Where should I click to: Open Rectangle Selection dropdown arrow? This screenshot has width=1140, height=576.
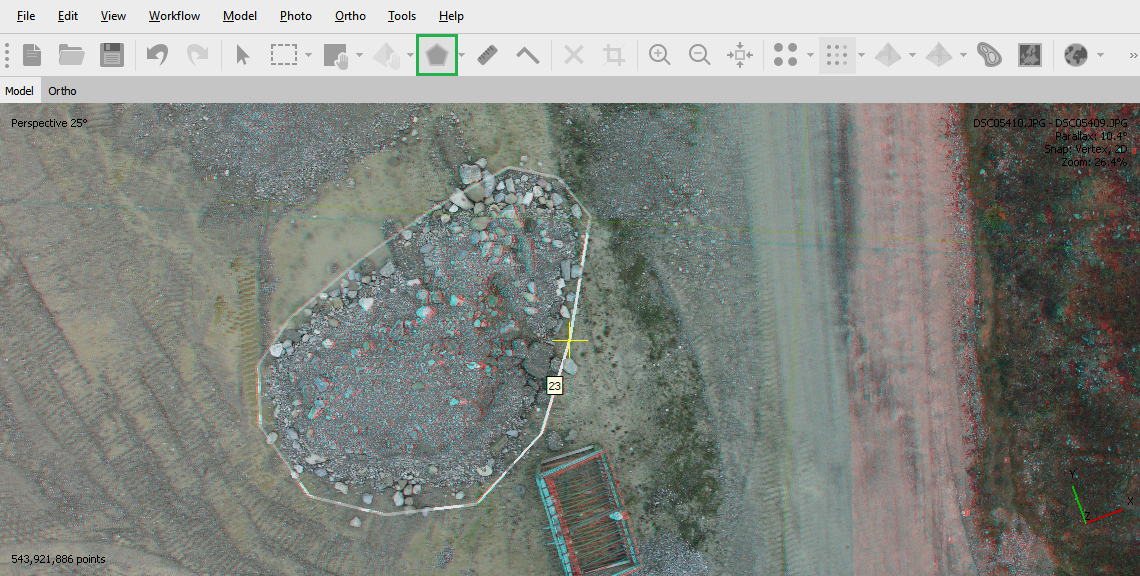click(x=308, y=55)
